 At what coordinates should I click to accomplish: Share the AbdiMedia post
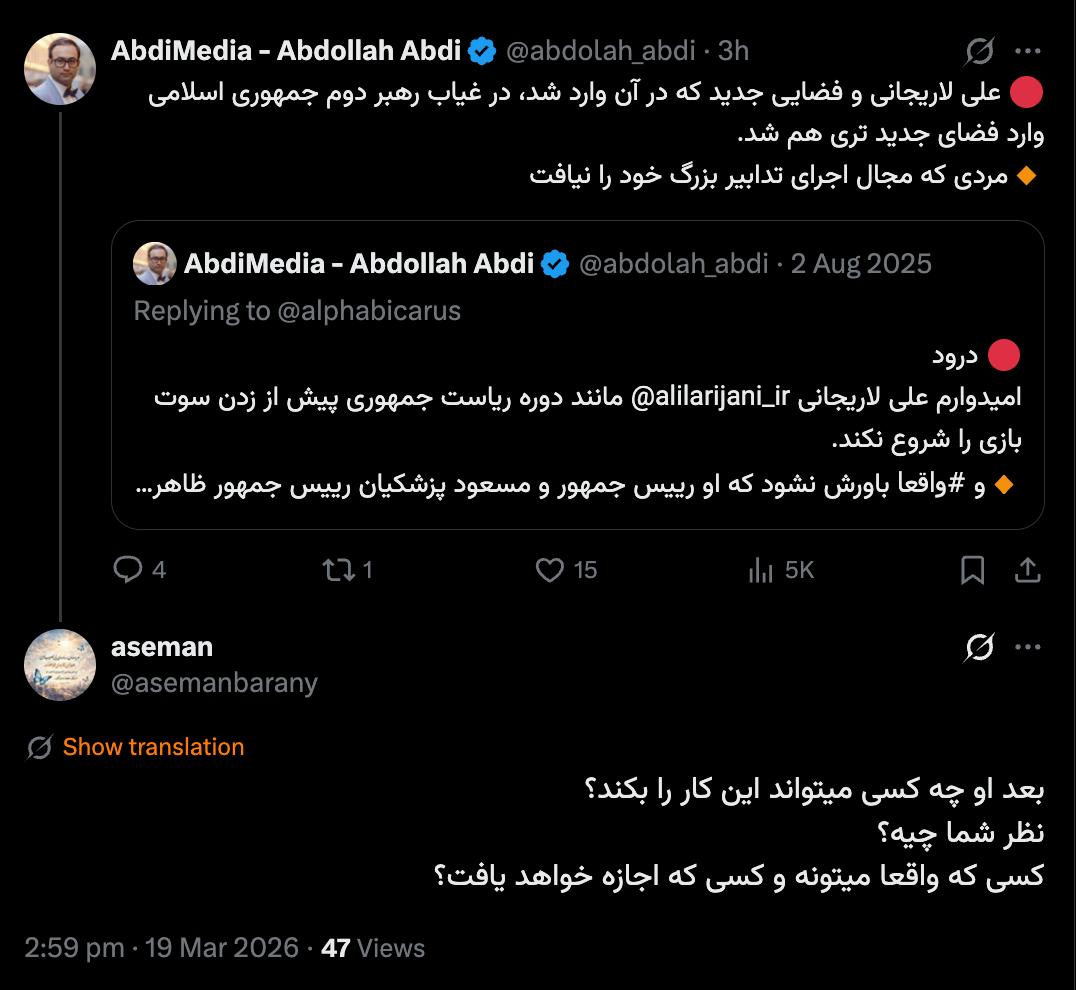(1027, 570)
